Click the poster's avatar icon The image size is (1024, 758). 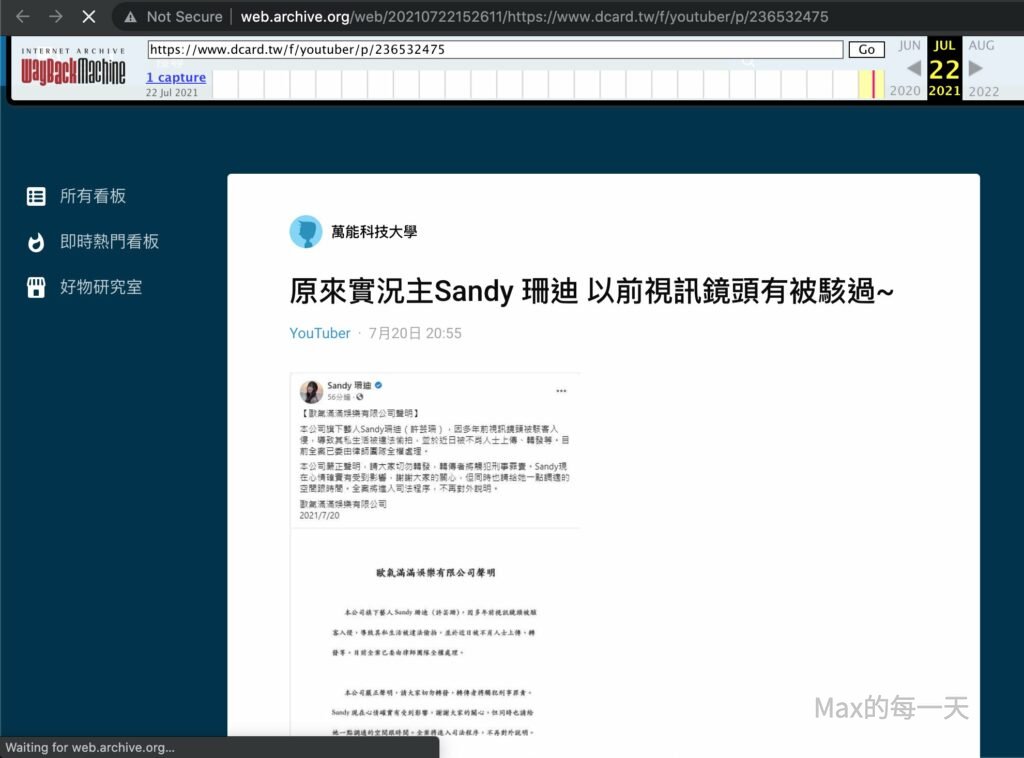pos(305,232)
